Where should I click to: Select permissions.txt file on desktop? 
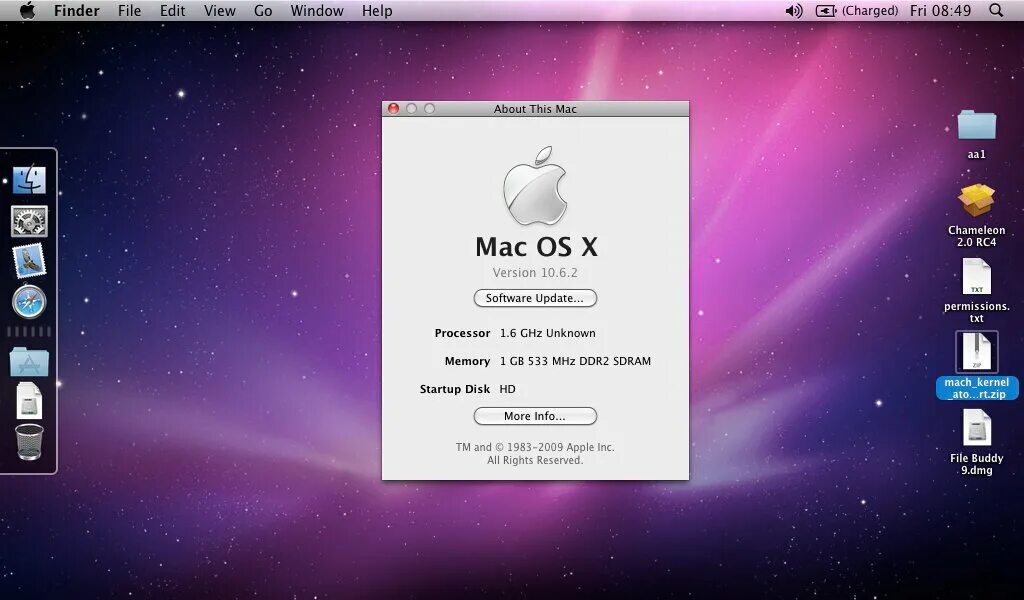[x=976, y=276]
